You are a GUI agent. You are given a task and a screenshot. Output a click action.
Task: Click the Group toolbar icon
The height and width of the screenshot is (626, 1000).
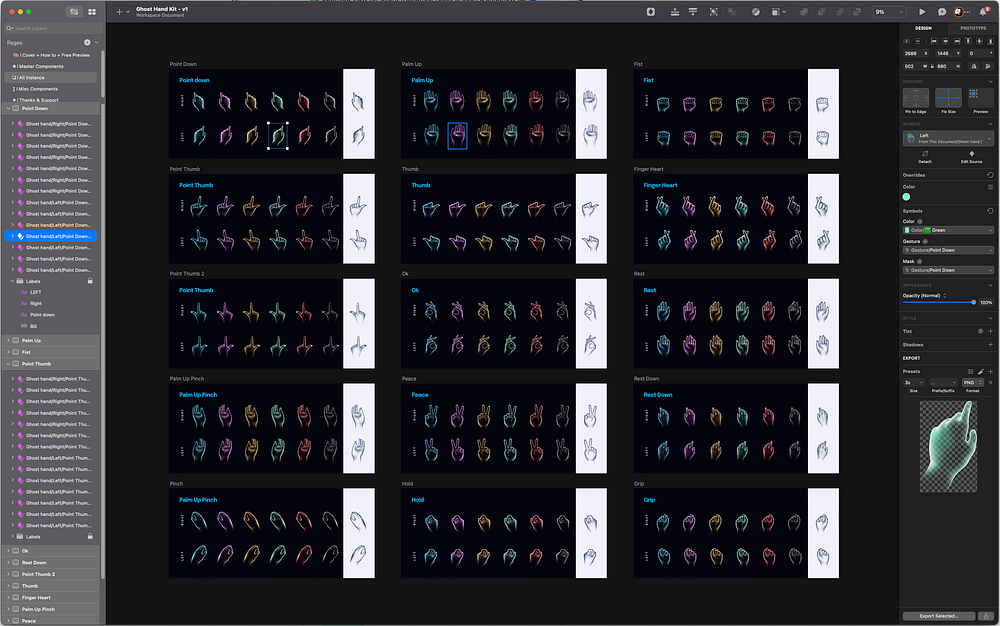(x=714, y=11)
